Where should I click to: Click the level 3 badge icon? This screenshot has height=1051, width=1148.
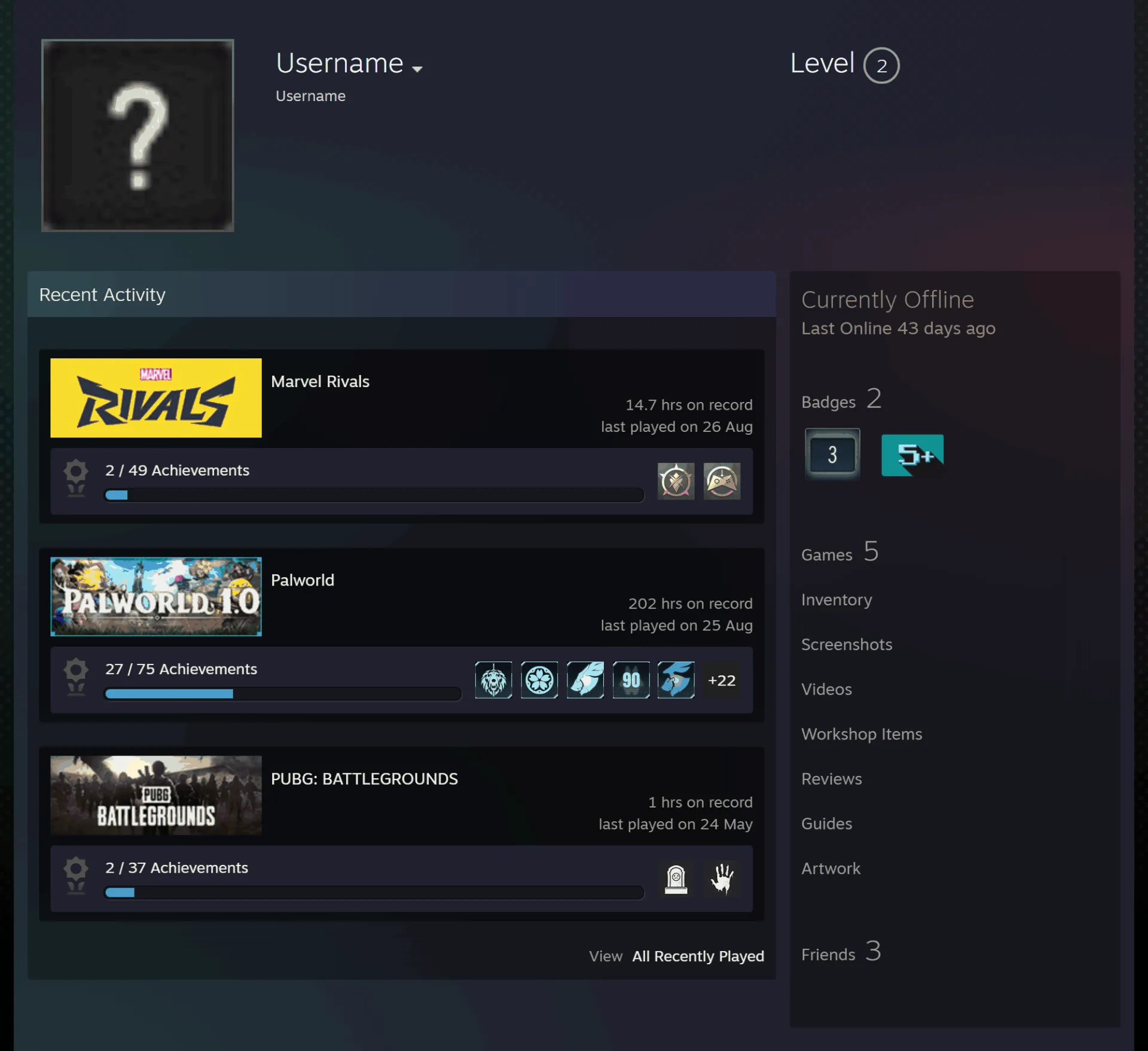click(832, 455)
